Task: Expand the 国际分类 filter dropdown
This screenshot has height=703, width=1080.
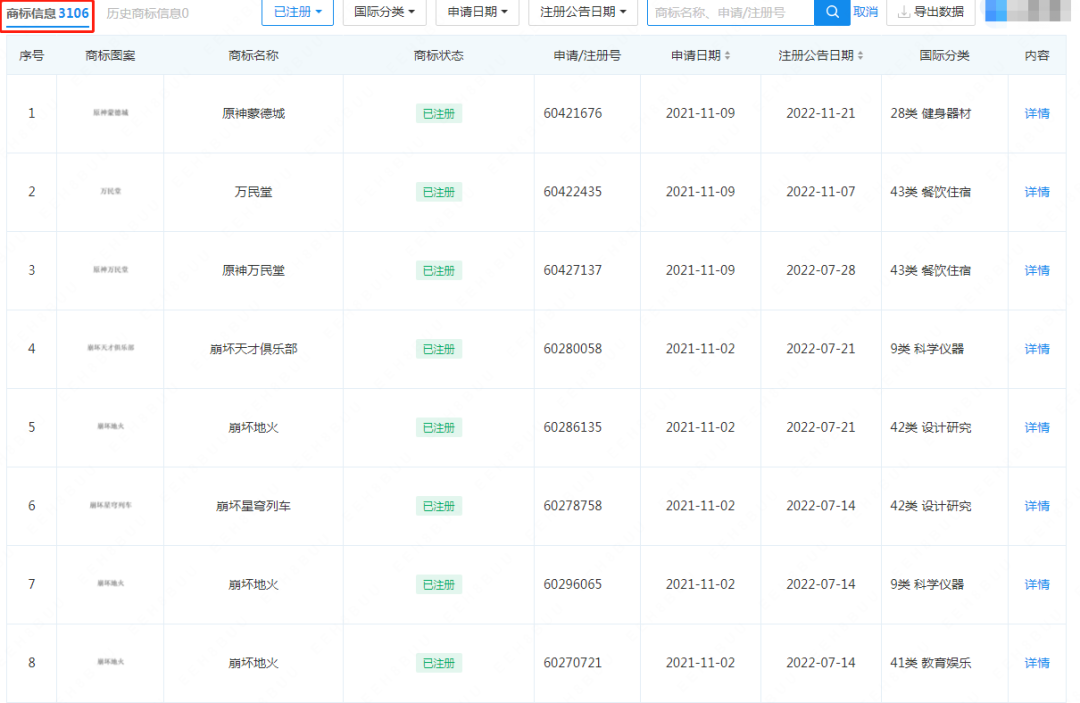Action: pyautogui.click(x=384, y=12)
